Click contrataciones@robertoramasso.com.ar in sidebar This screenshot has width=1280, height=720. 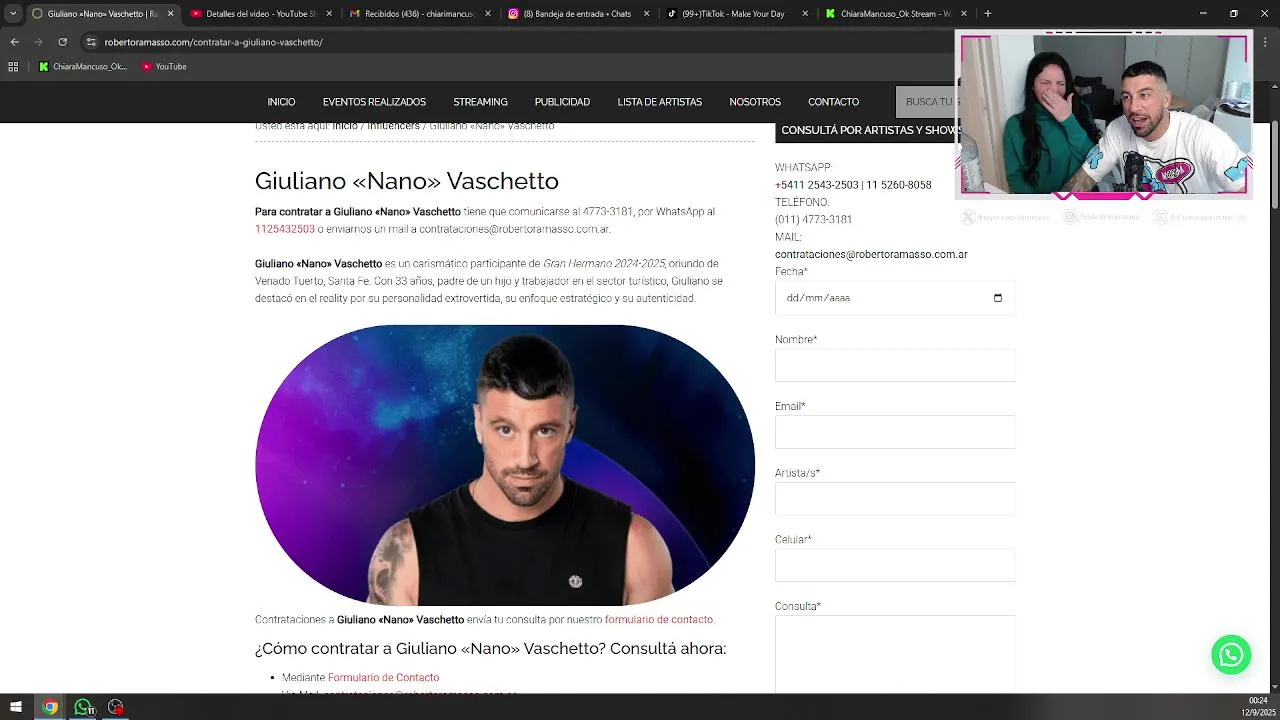(871, 255)
